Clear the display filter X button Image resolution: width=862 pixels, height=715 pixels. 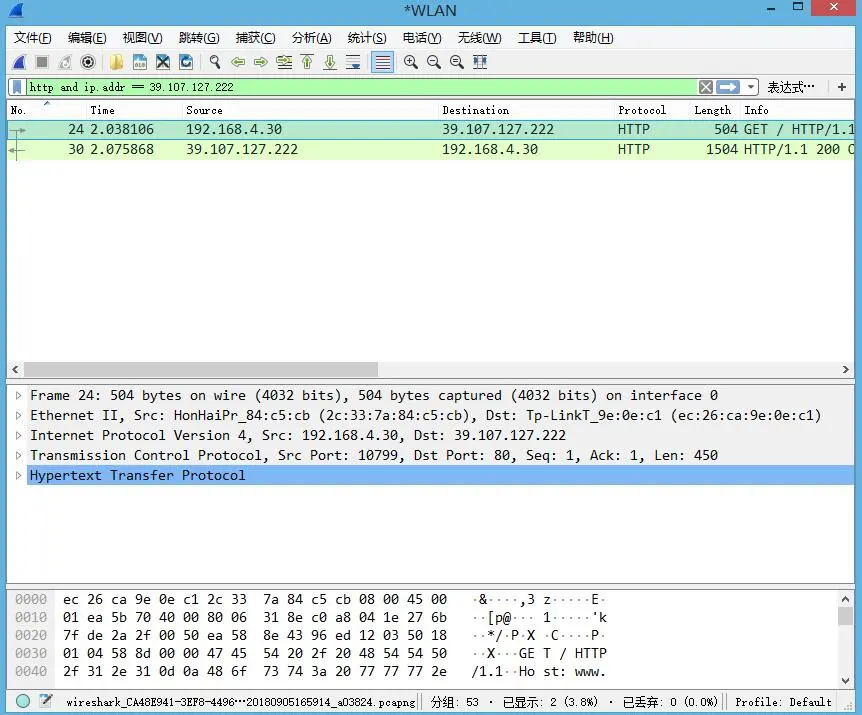click(x=706, y=87)
